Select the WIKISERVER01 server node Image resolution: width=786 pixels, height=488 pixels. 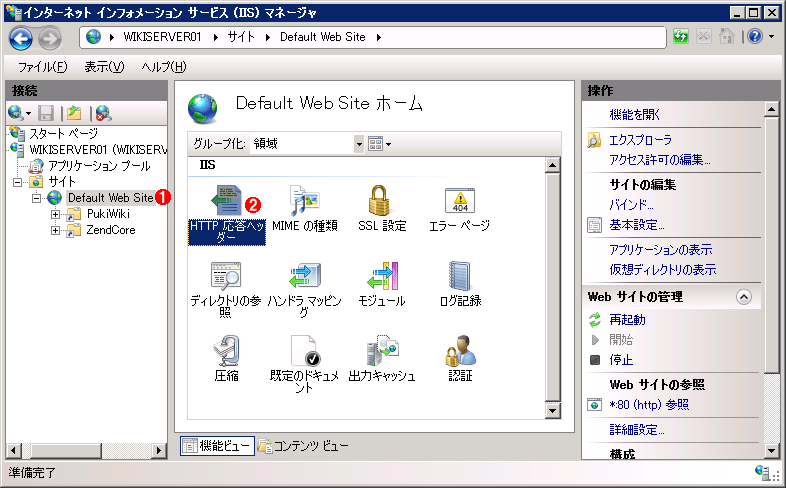point(98,149)
